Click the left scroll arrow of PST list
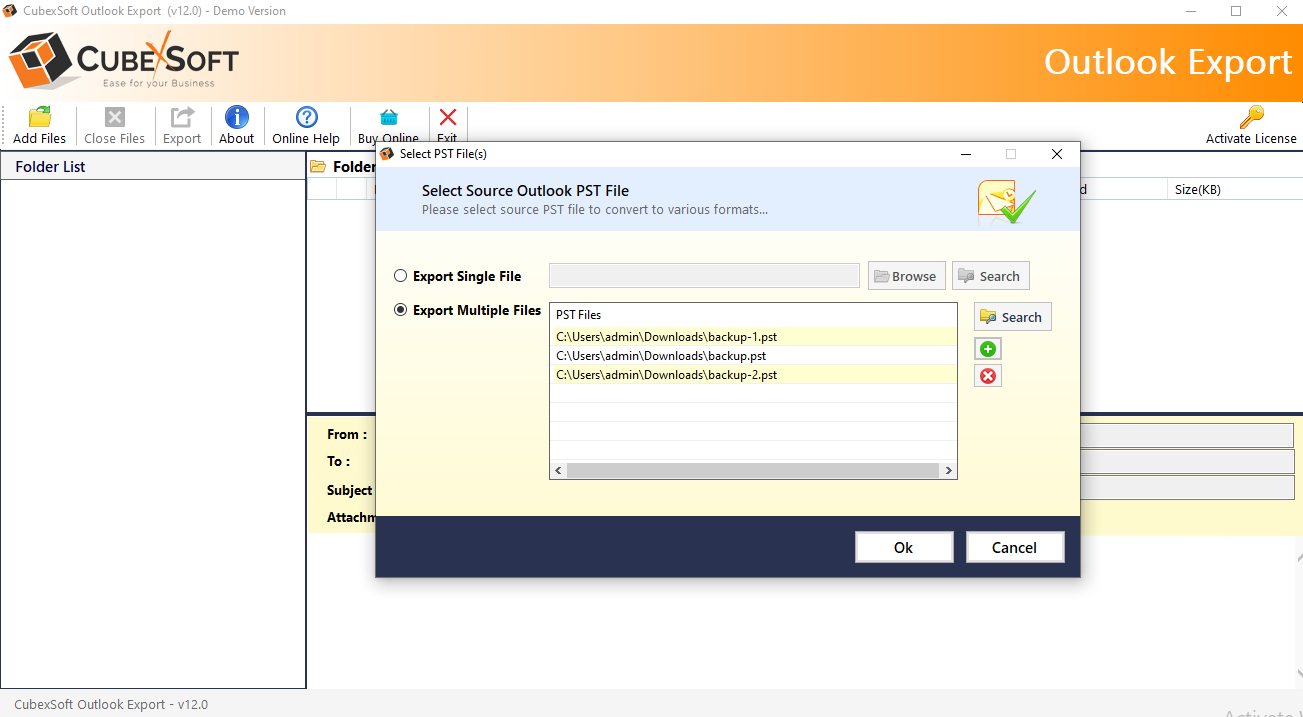This screenshot has width=1303, height=717. (x=558, y=470)
